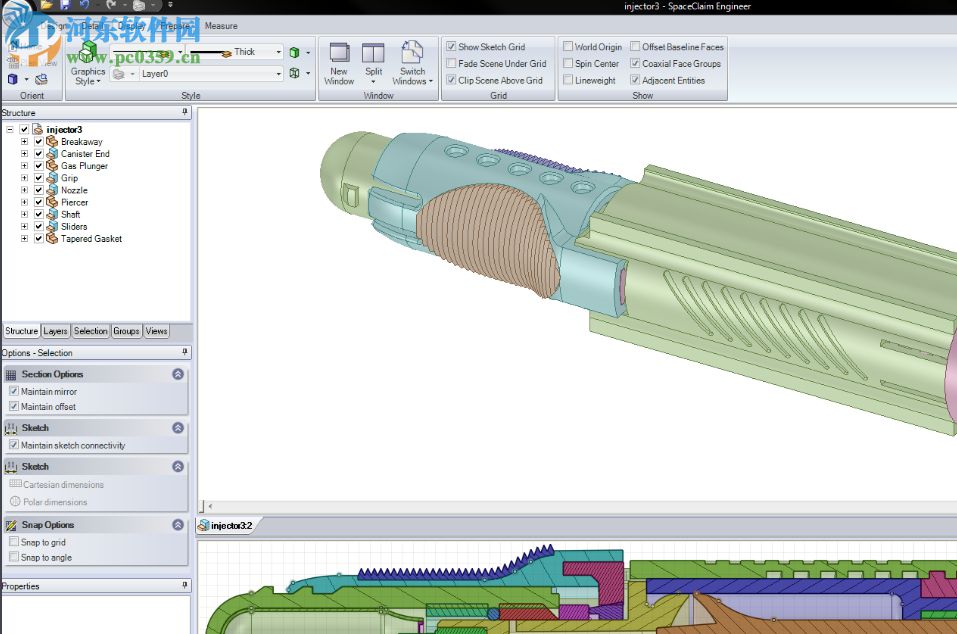Screen dimensions: 957x634
Task: Open the Layer0 layer dropdown
Action: pos(279,74)
